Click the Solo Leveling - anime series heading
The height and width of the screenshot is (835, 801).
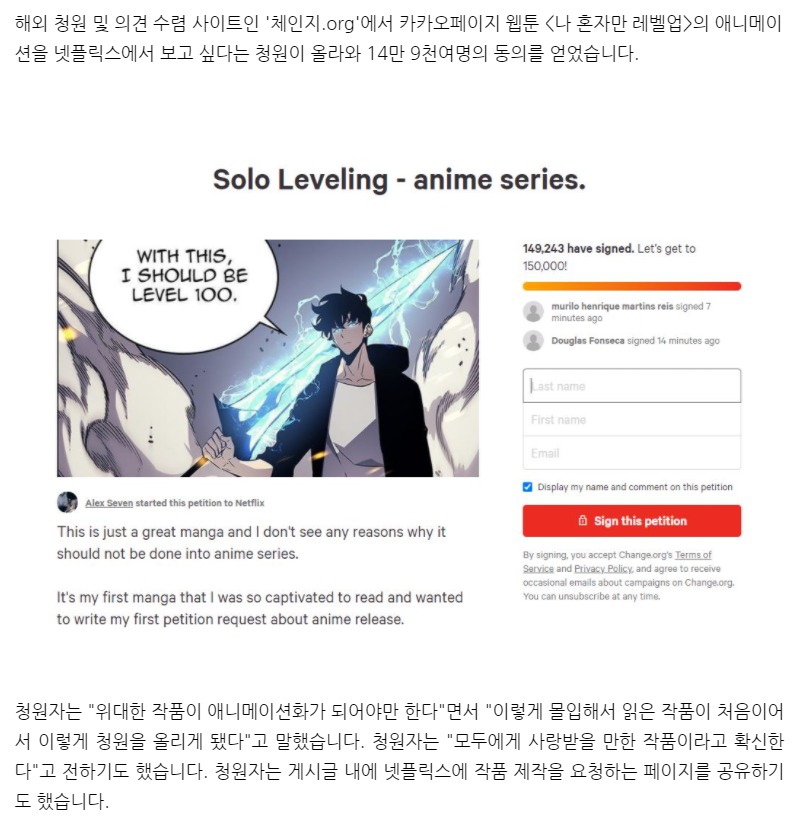tap(399, 179)
